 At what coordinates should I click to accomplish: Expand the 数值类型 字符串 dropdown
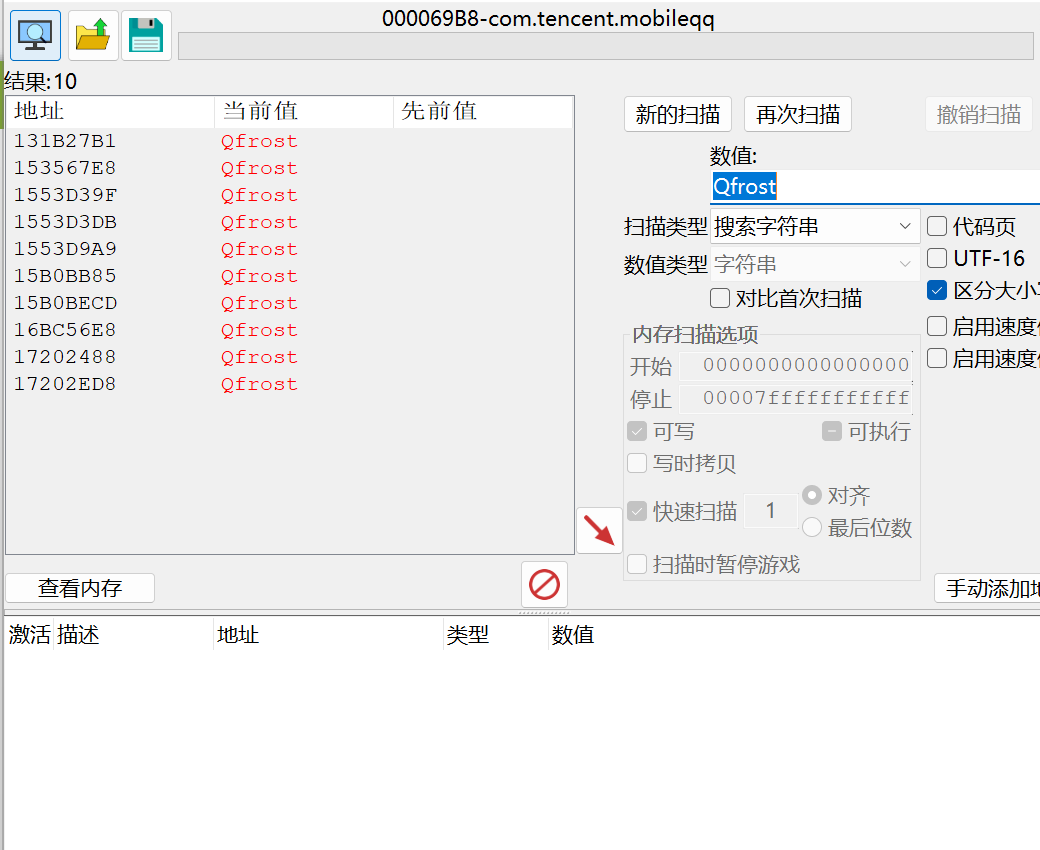(x=814, y=265)
